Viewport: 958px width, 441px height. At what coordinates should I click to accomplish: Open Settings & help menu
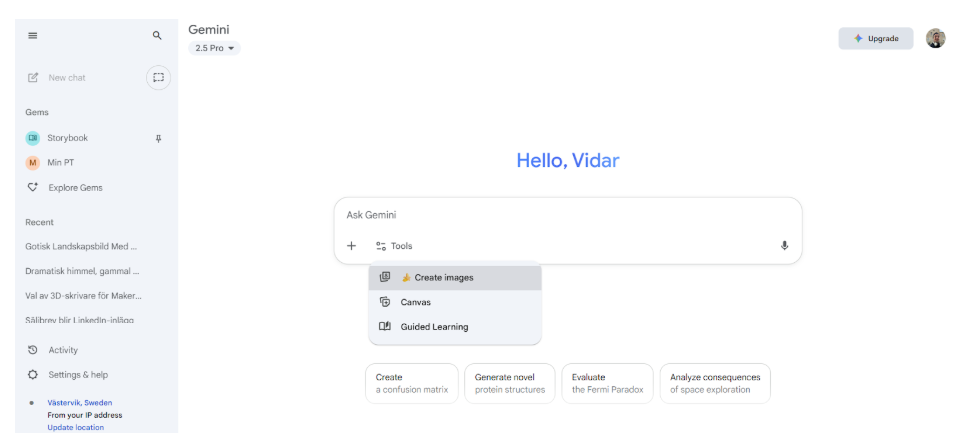tap(78, 375)
